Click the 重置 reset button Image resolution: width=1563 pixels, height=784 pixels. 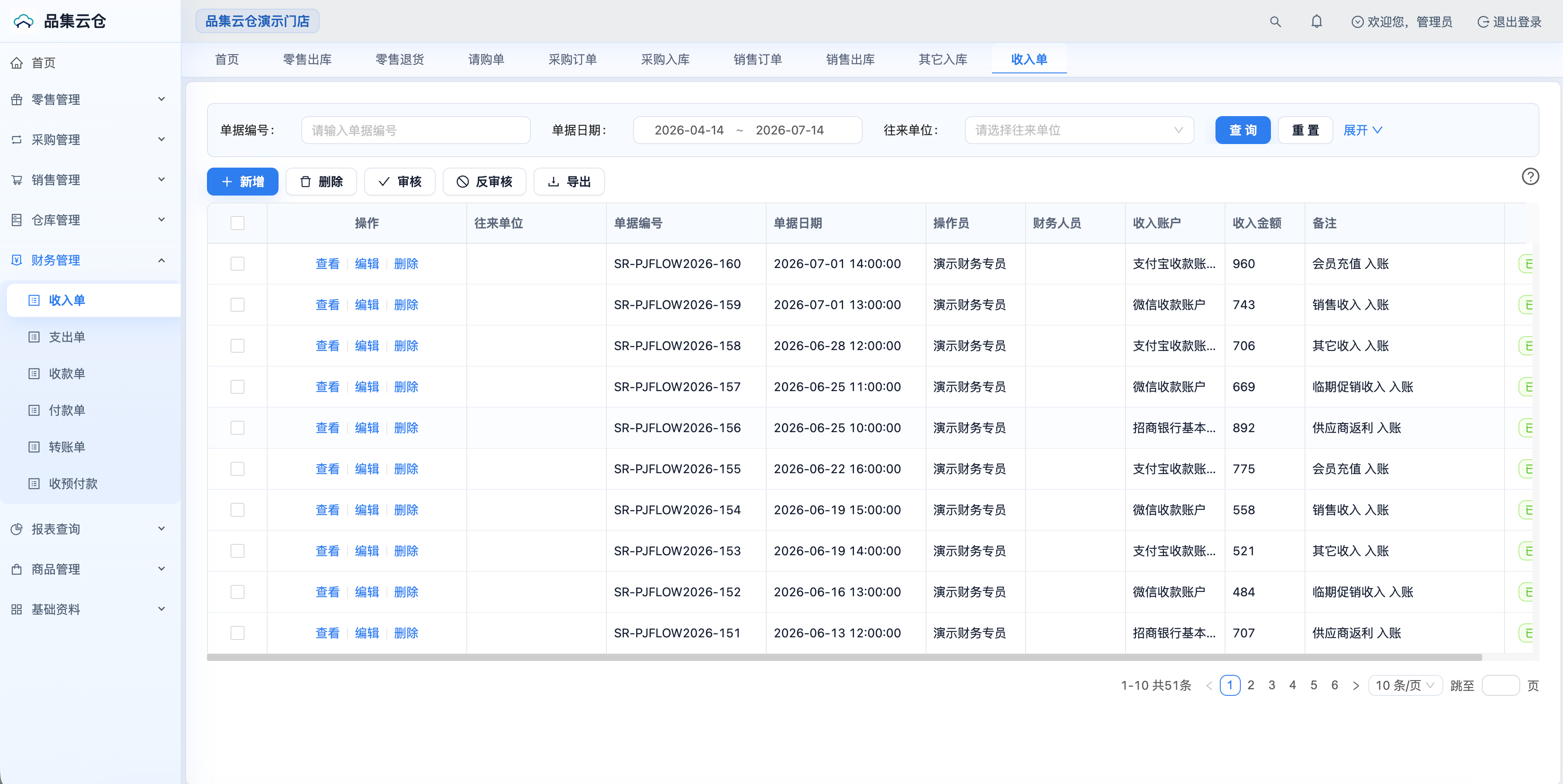tap(1305, 130)
